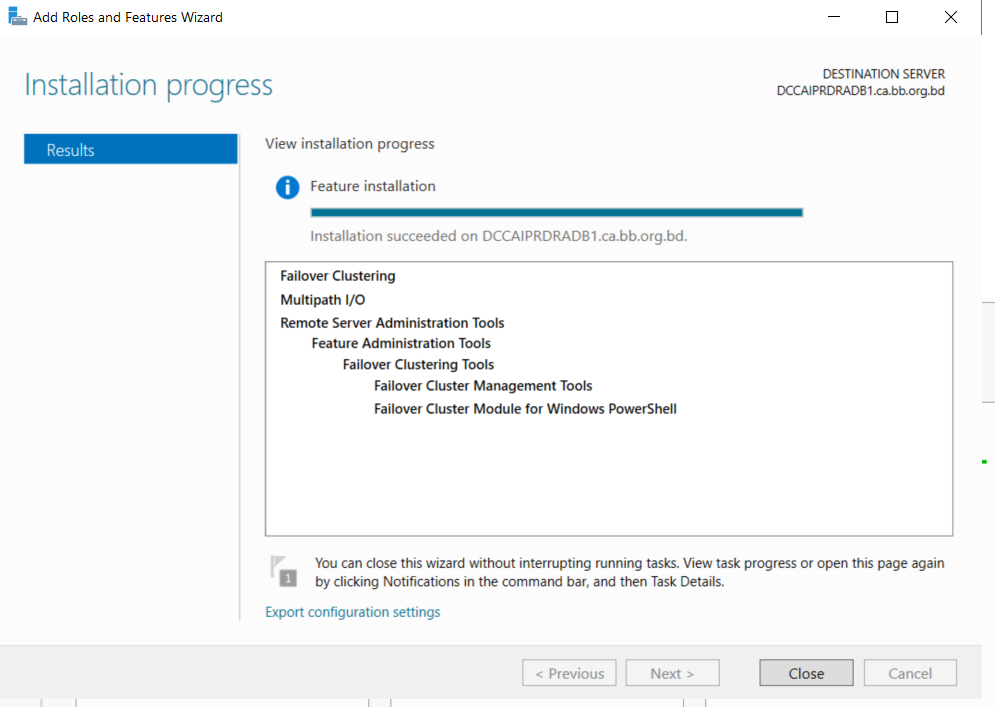Click the DESTINATION SERVER label
The image size is (995, 707).
tap(883, 74)
